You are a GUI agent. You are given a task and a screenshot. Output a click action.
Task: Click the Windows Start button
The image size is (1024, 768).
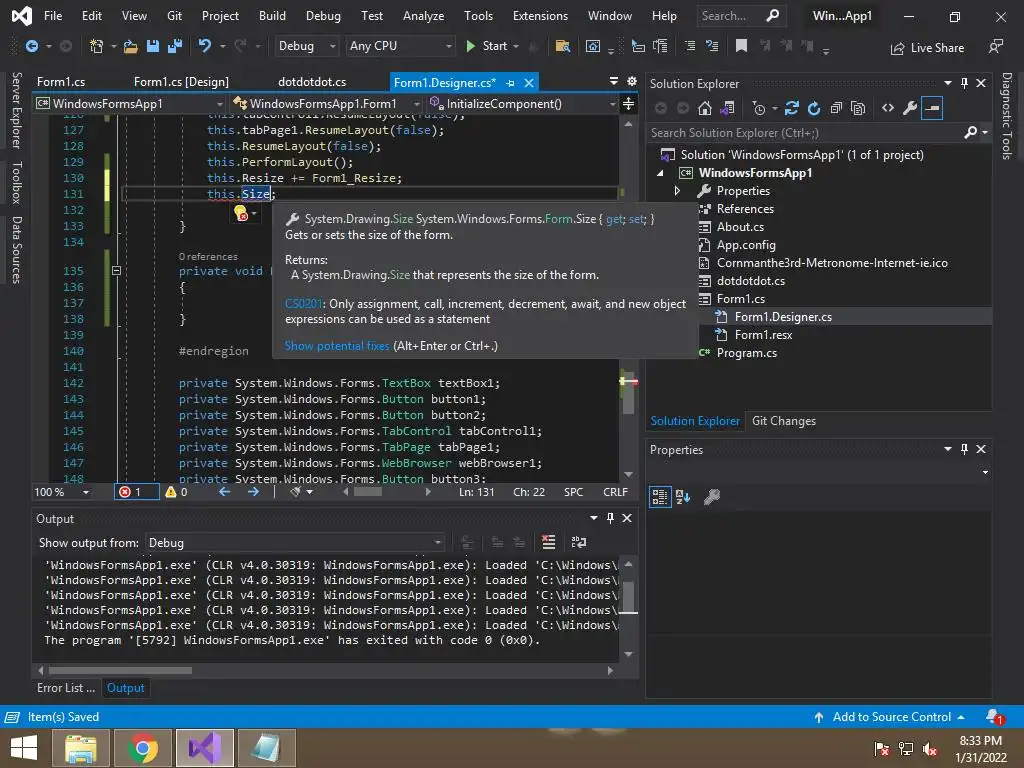click(24, 748)
